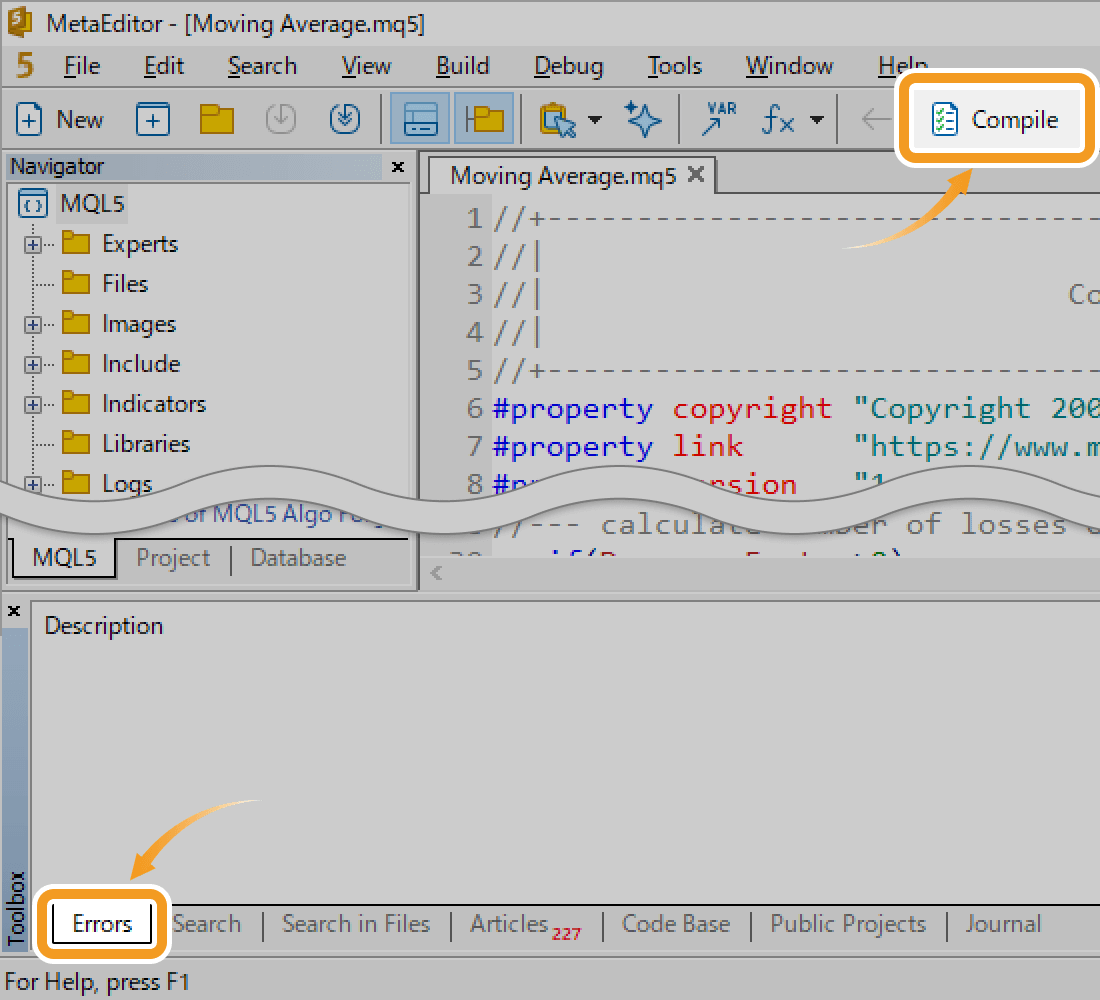
Task: Toggle the Toolbox panel toolbar button
Action: point(420,120)
